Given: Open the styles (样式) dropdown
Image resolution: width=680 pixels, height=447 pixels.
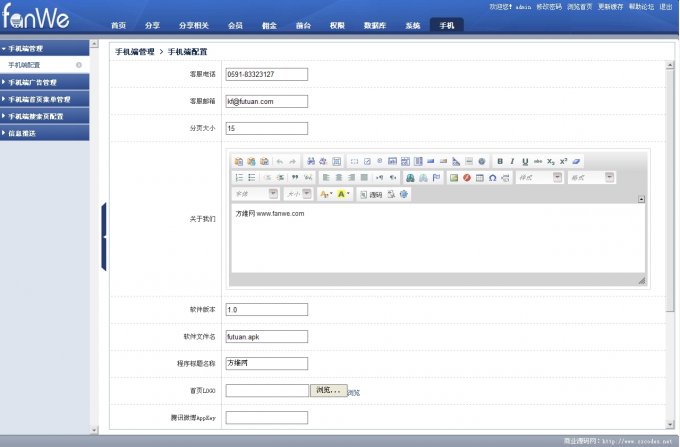Looking at the screenshot, I should coord(540,177).
